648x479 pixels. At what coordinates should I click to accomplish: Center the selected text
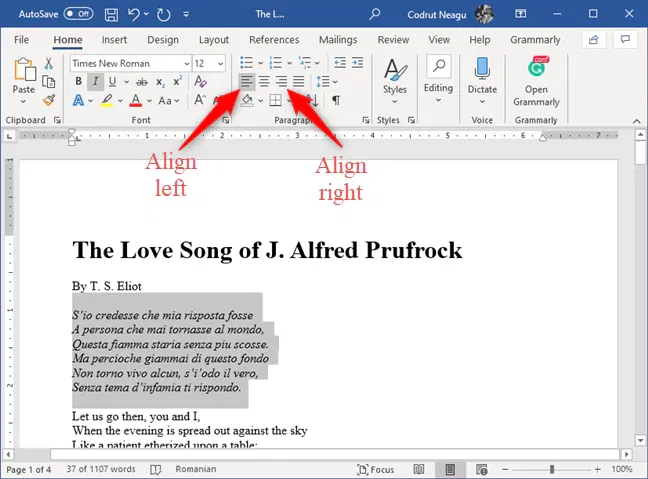click(264, 82)
